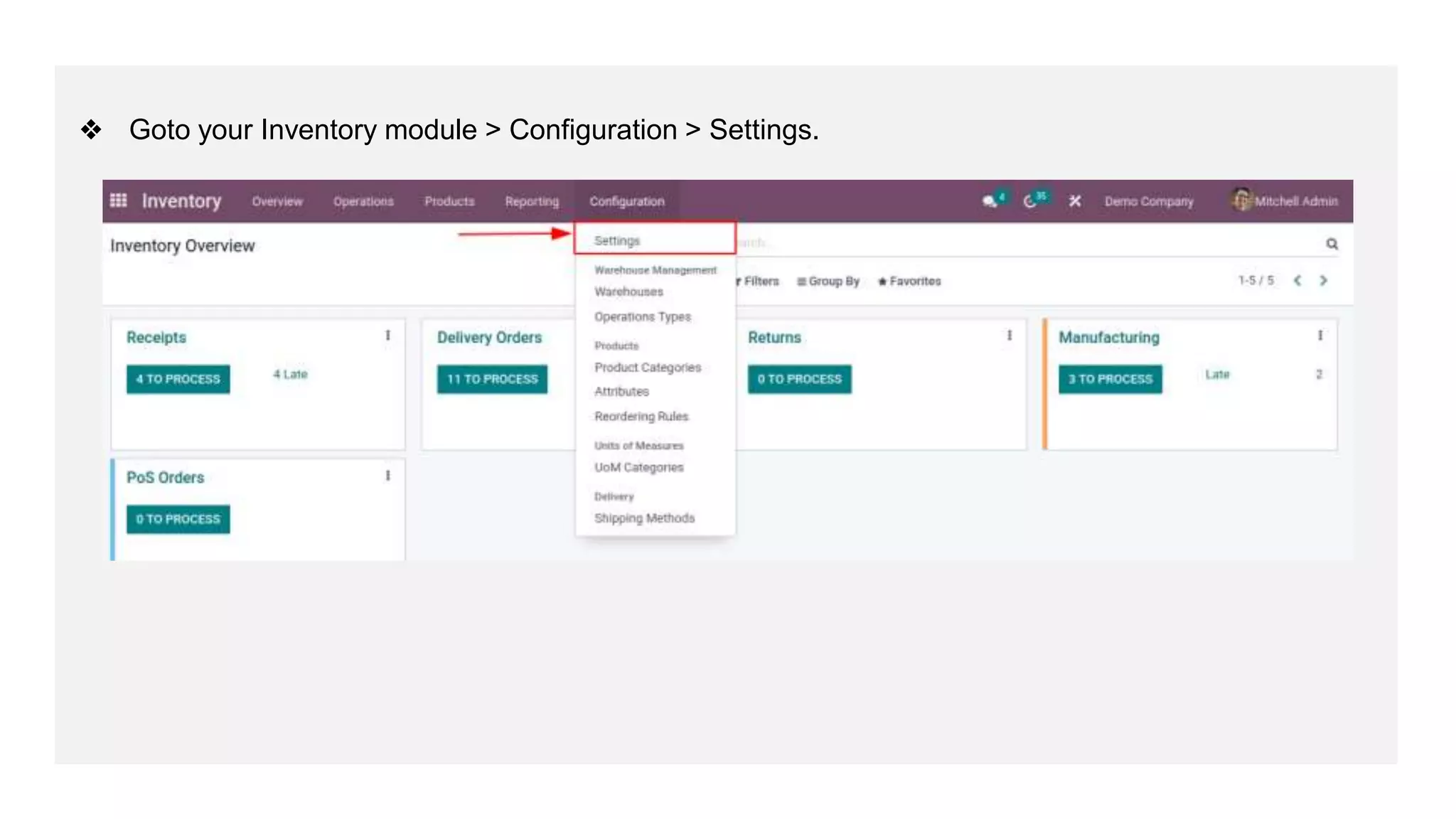
Task: Click the Inventory app title
Action: click(x=181, y=201)
